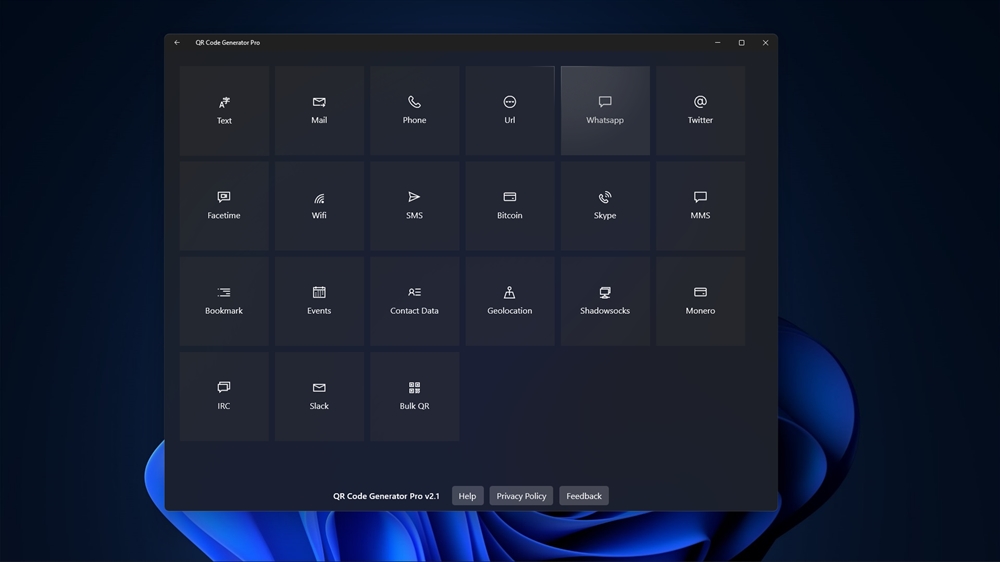
Task: Open the Privacy Policy button
Action: tap(521, 496)
